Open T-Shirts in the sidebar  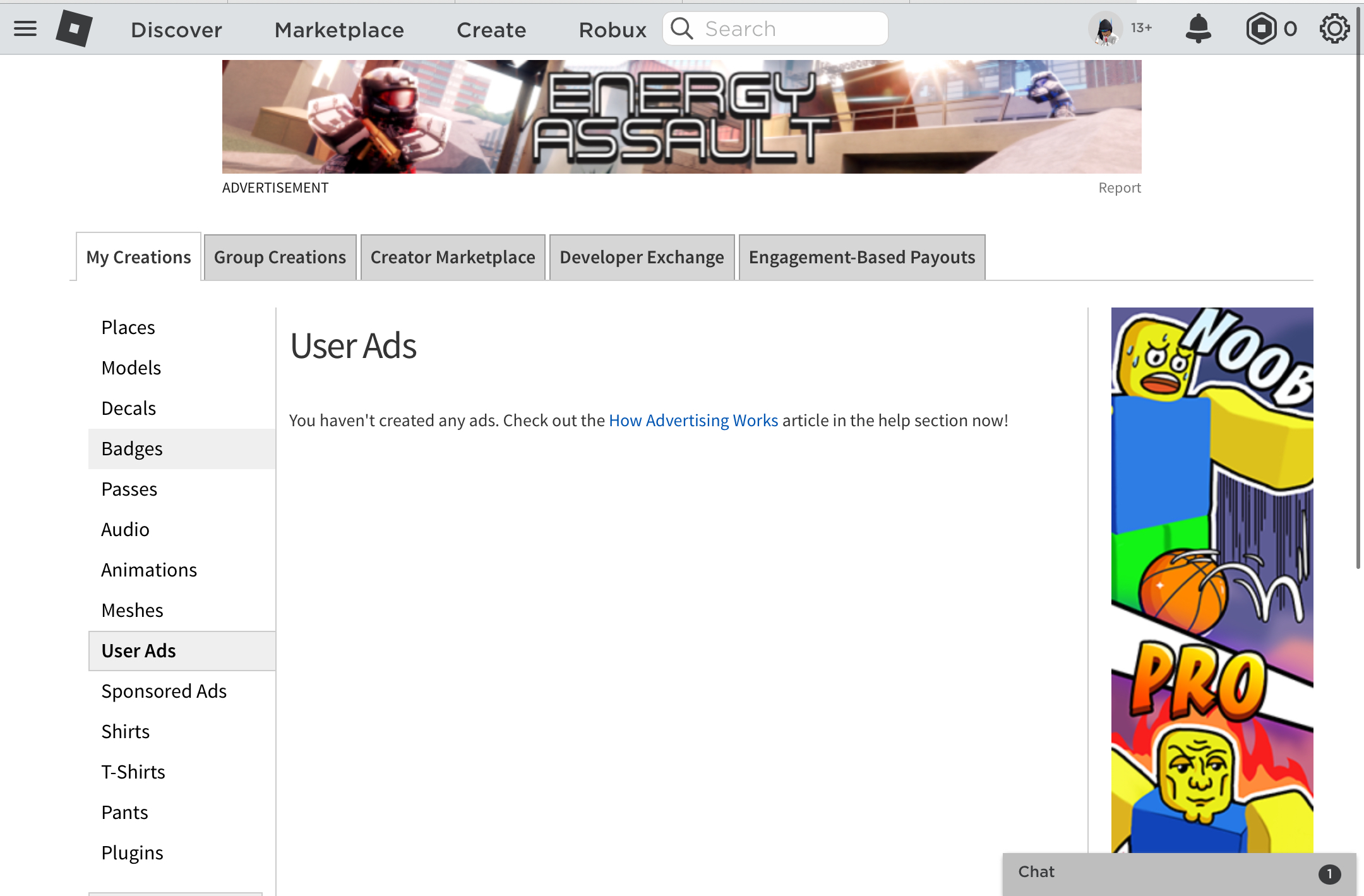coord(182,772)
